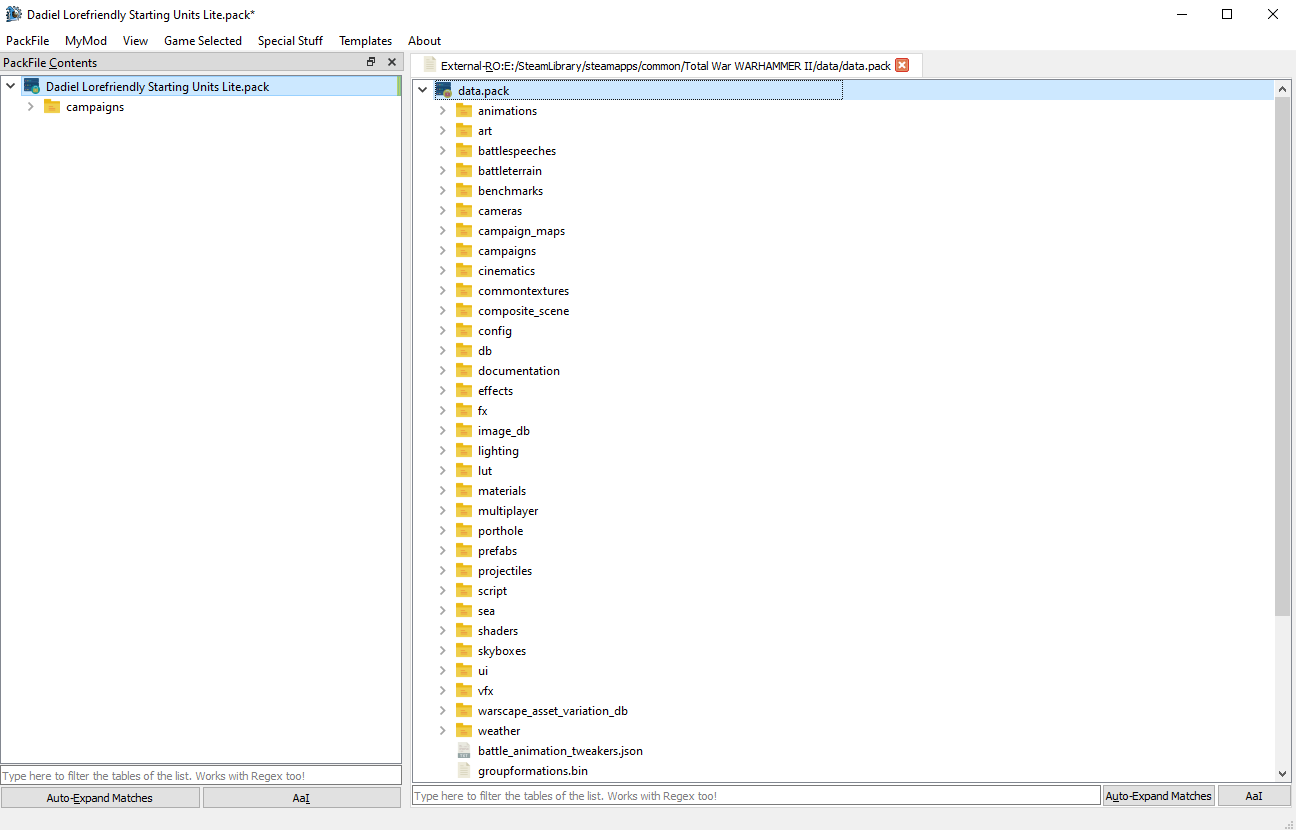Expand the weather folder
This screenshot has height=830, width=1296.
443,731
